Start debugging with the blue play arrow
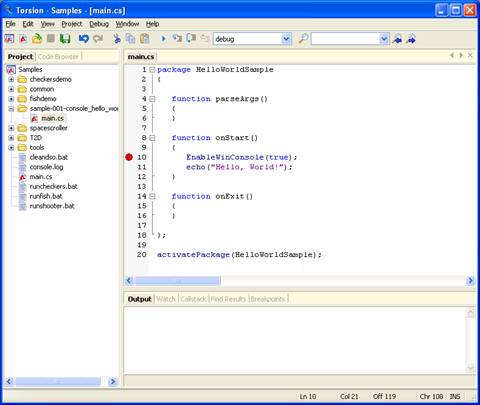 pos(163,39)
